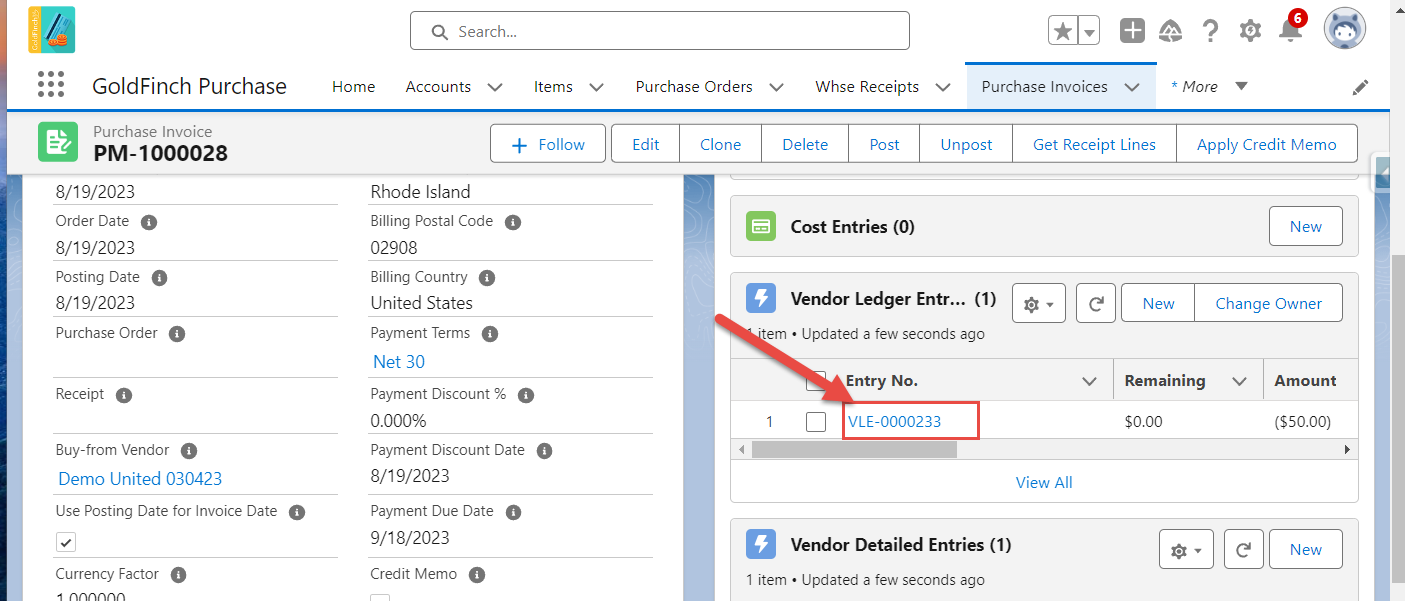The image size is (1405, 601).
Task: Open the App Launcher grid icon
Action: tap(51, 85)
